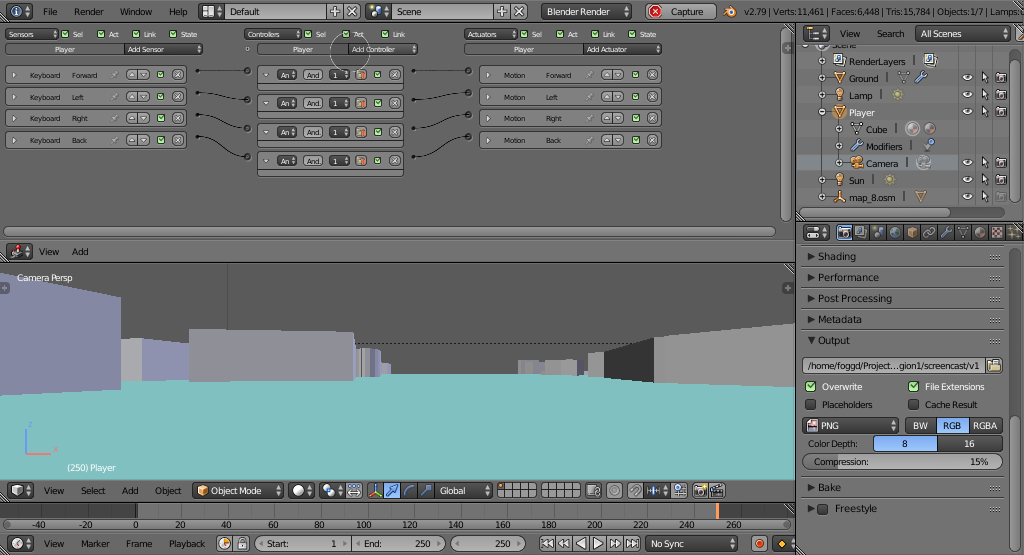Toggle visibility eye for Ground object
Viewport: 1024px width, 555px height.
point(967,78)
